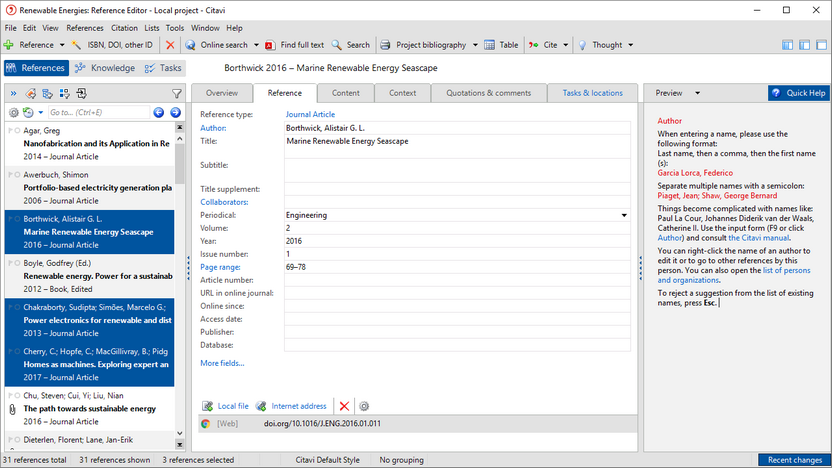Click the Journal Article reference type link

tap(310, 115)
